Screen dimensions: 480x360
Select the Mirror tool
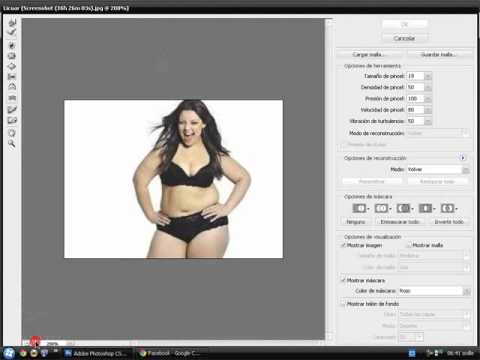[x=12, y=87]
